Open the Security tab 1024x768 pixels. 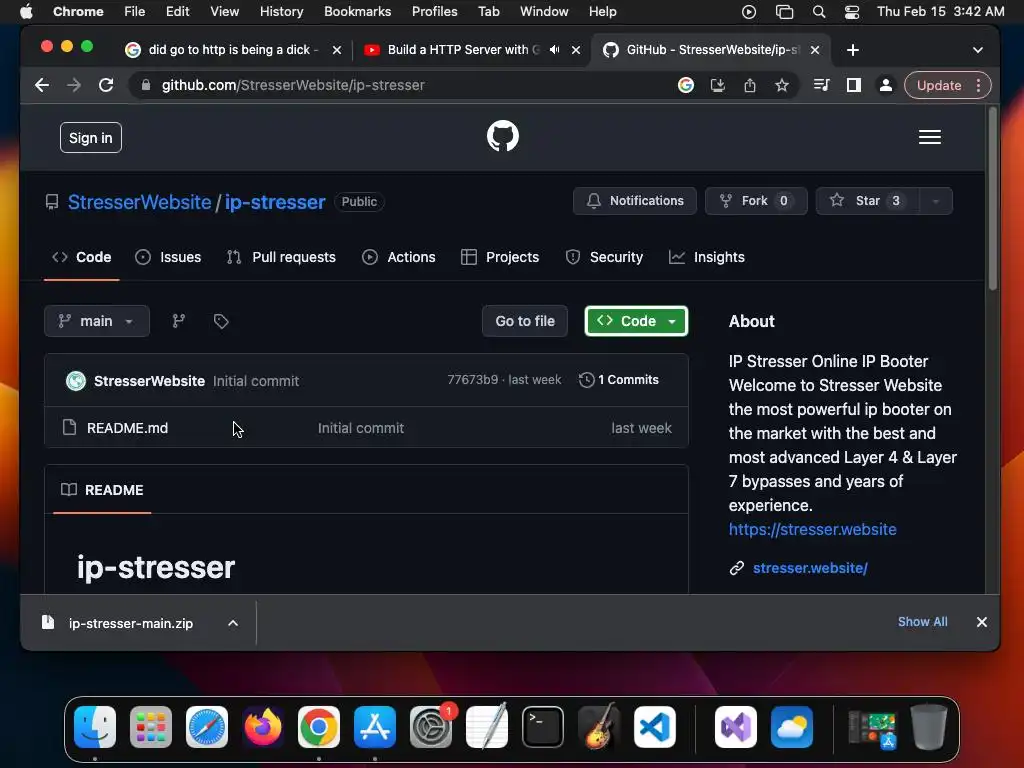(605, 257)
